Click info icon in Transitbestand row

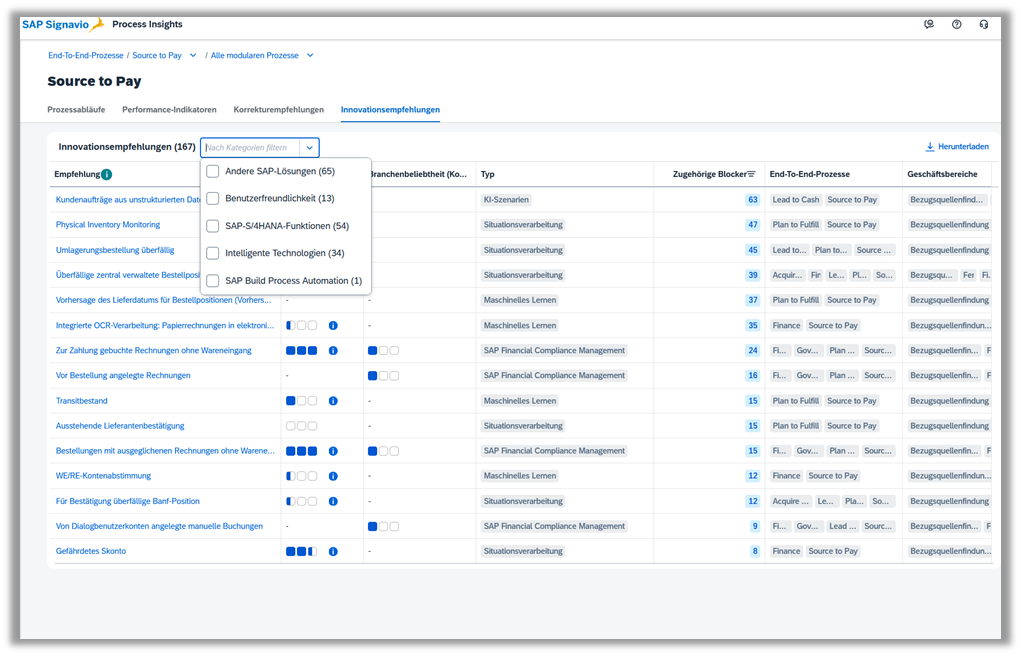coord(333,401)
